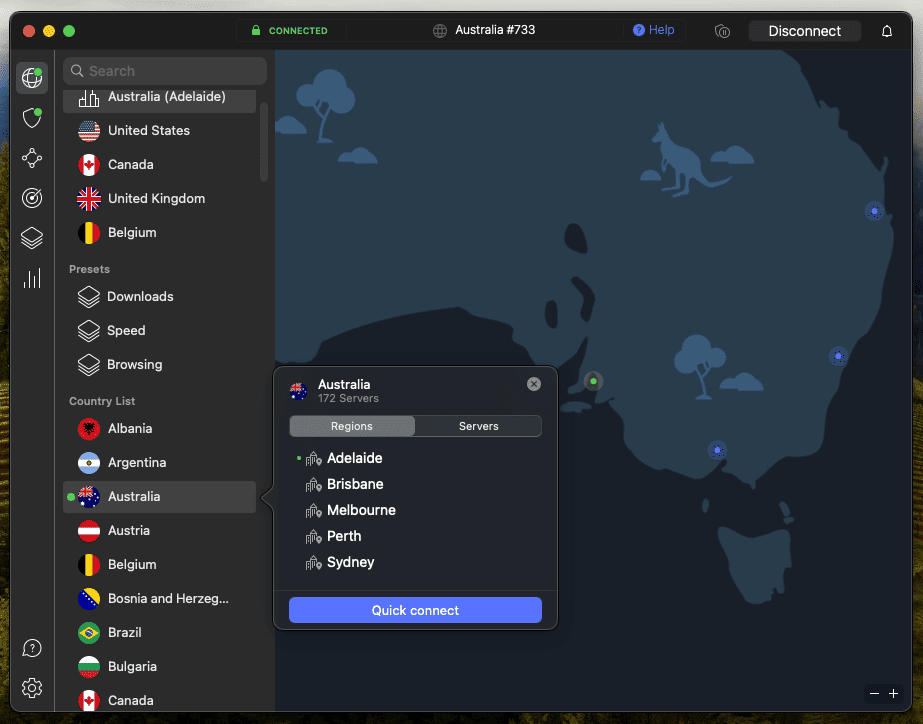Viewport: 923px width, 724px height.
Task: Open settings gear in sidebar
Action: 32,688
